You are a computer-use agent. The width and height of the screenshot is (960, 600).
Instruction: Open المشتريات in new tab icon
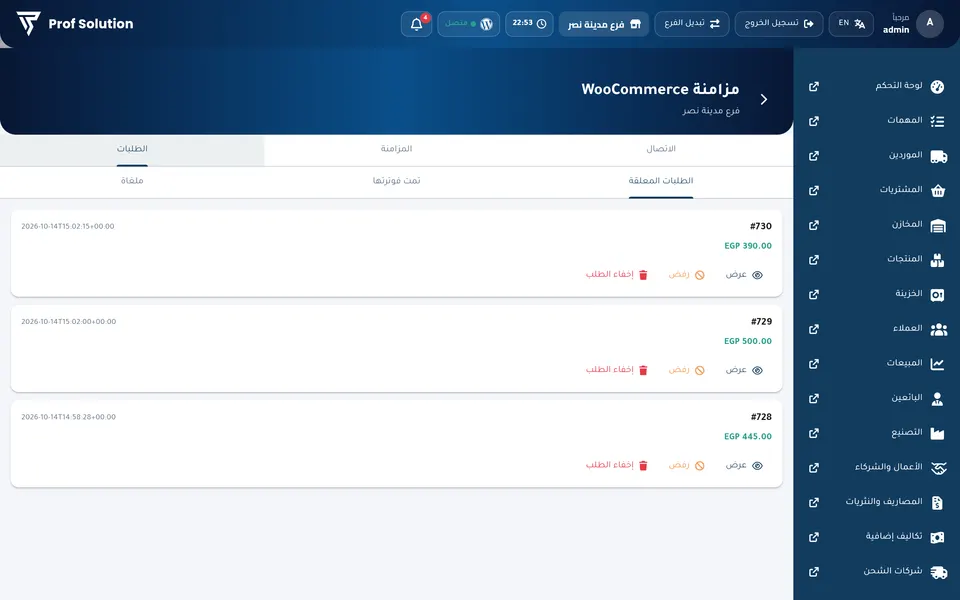click(x=814, y=190)
